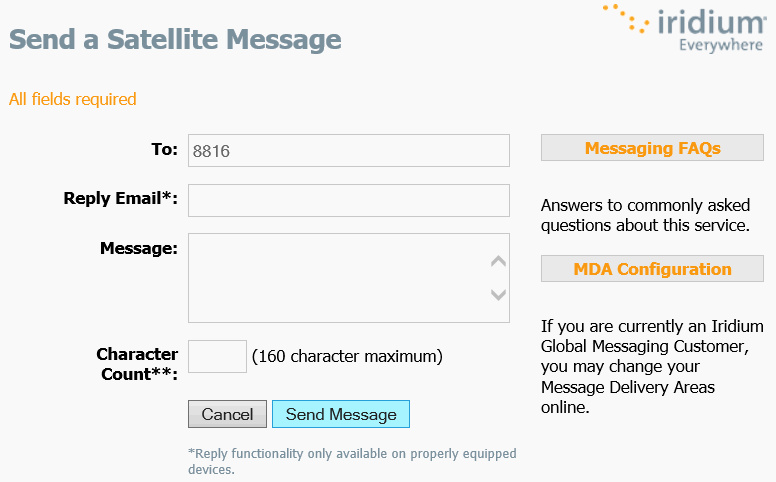The image size is (776, 482).
Task: Cancel the satellite message form
Action: 227,414
